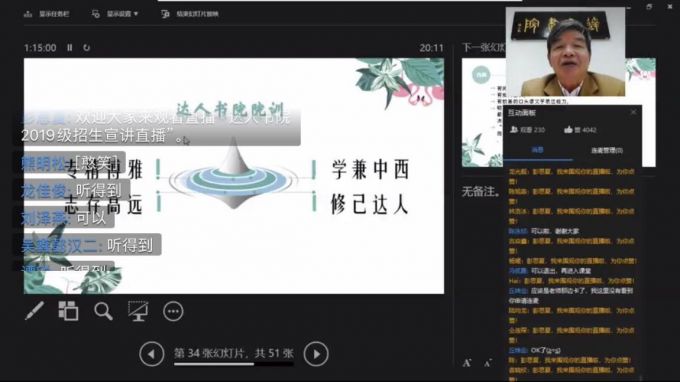
Task: Click 结束幻灯片放映 end slide show
Action: 190,14
